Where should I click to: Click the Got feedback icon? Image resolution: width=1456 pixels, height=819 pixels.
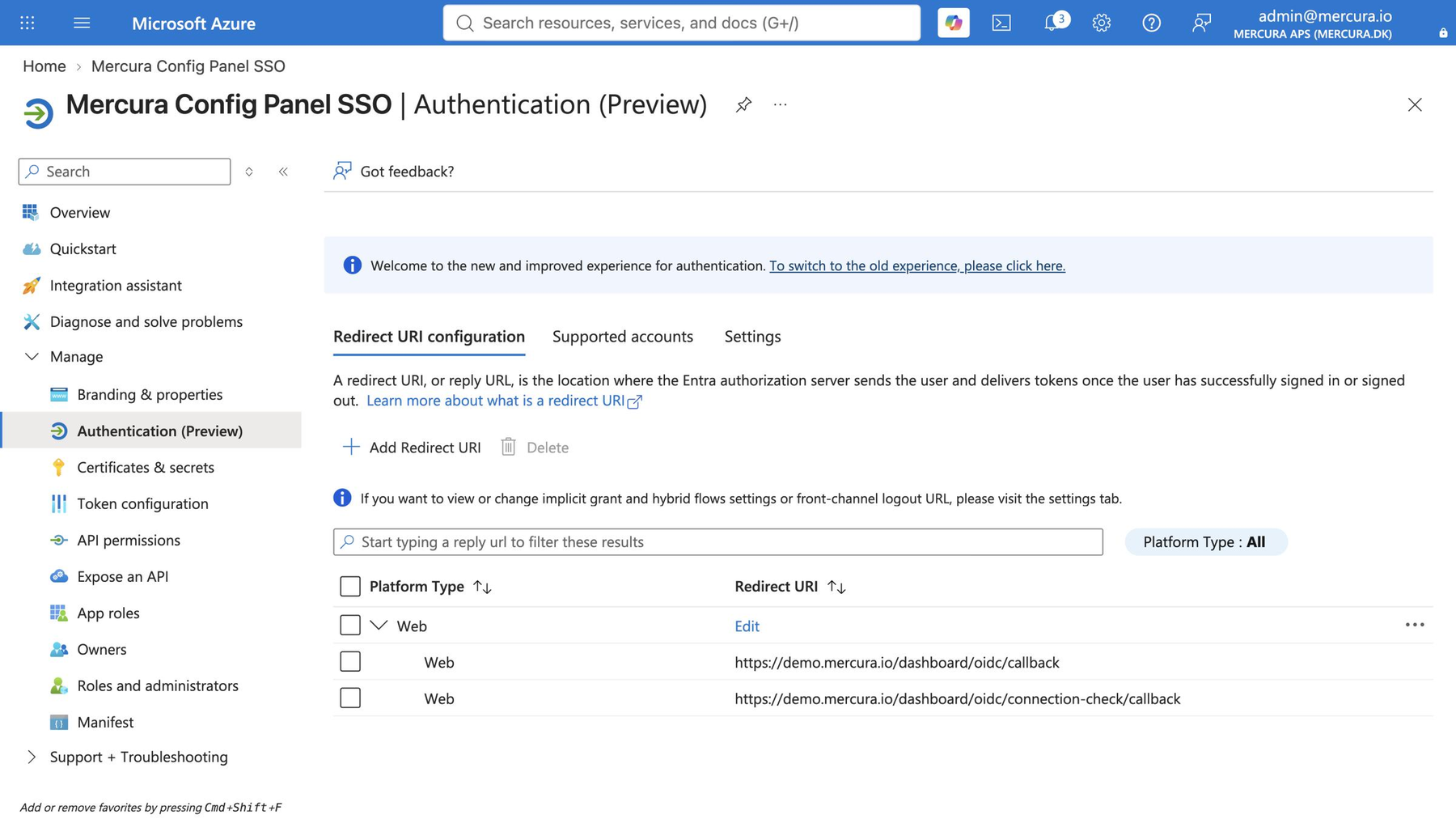(x=342, y=171)
